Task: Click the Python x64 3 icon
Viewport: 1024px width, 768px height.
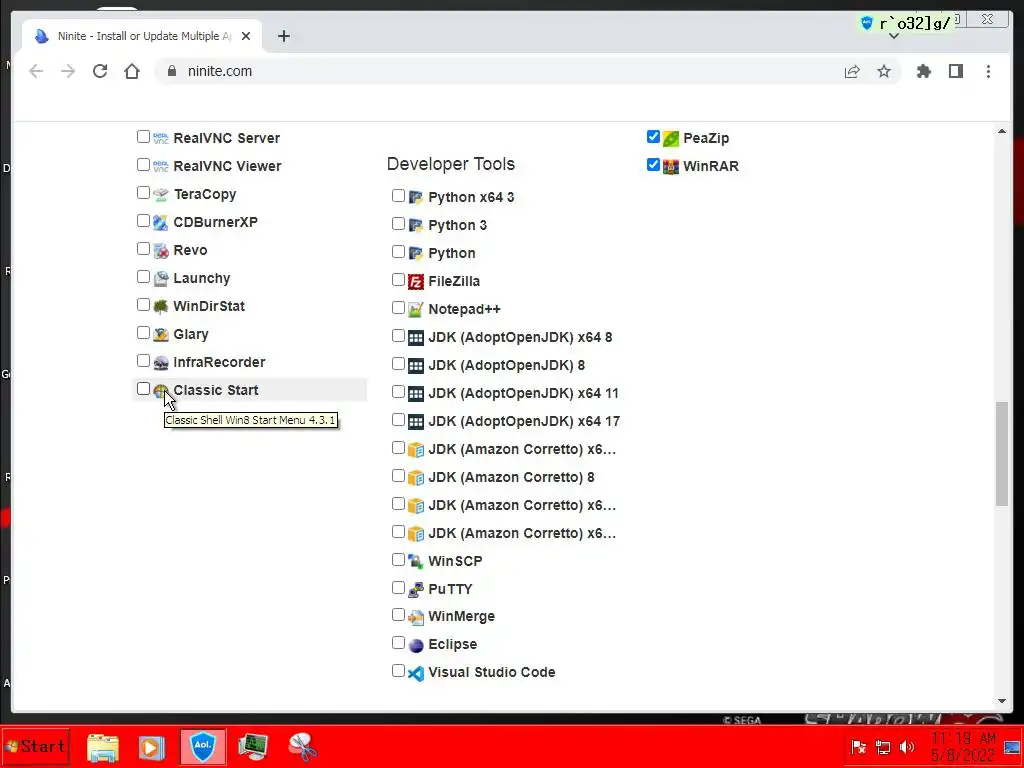Action: click(416, 197)
